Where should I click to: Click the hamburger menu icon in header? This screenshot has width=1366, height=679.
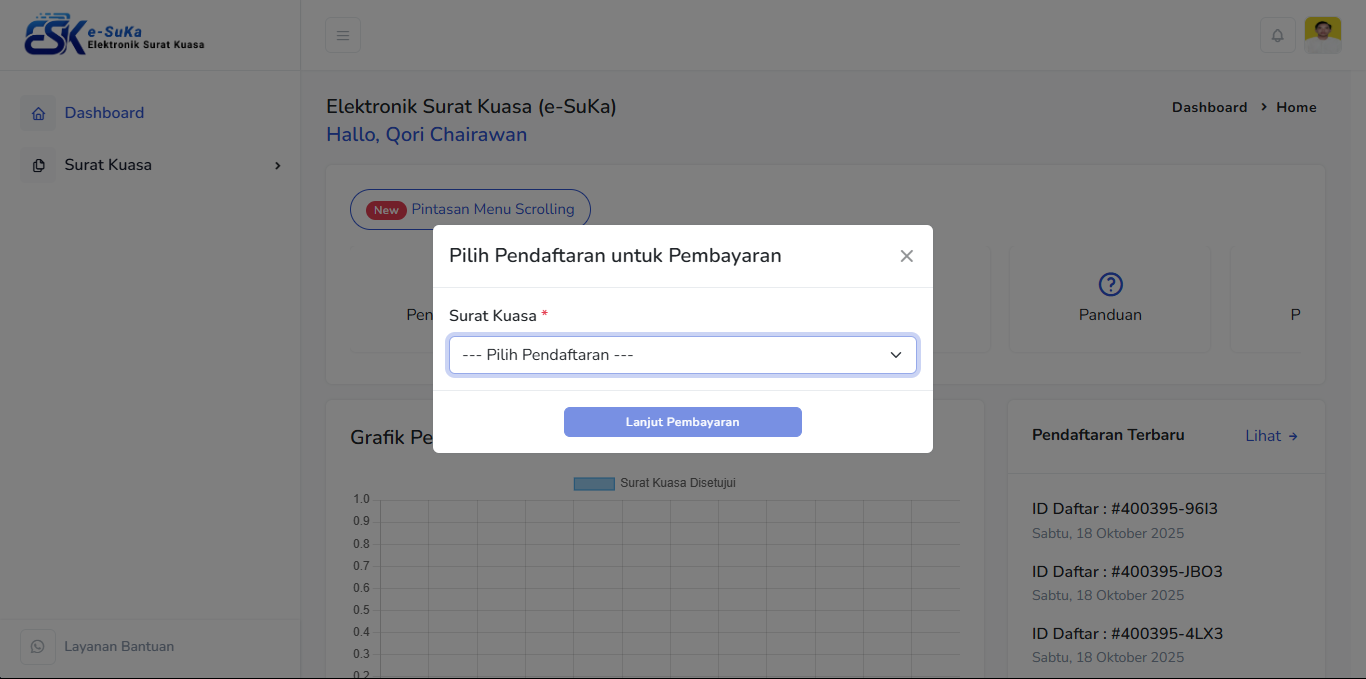(342, 35)
